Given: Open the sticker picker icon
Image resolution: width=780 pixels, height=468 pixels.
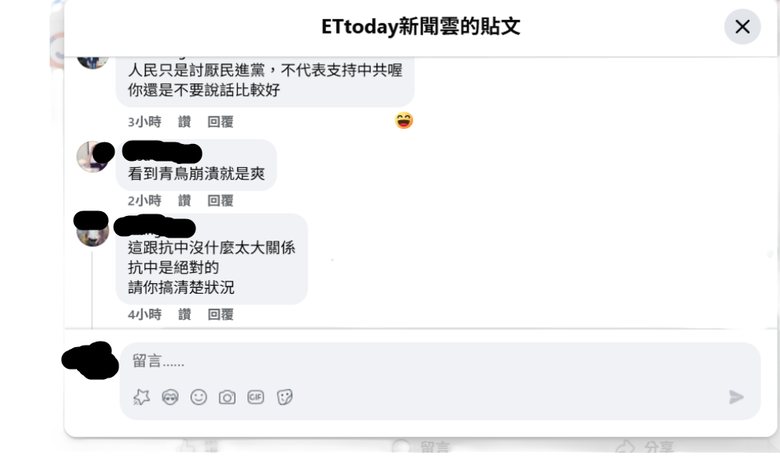Looking at the screenshot, I should [285, 397].
